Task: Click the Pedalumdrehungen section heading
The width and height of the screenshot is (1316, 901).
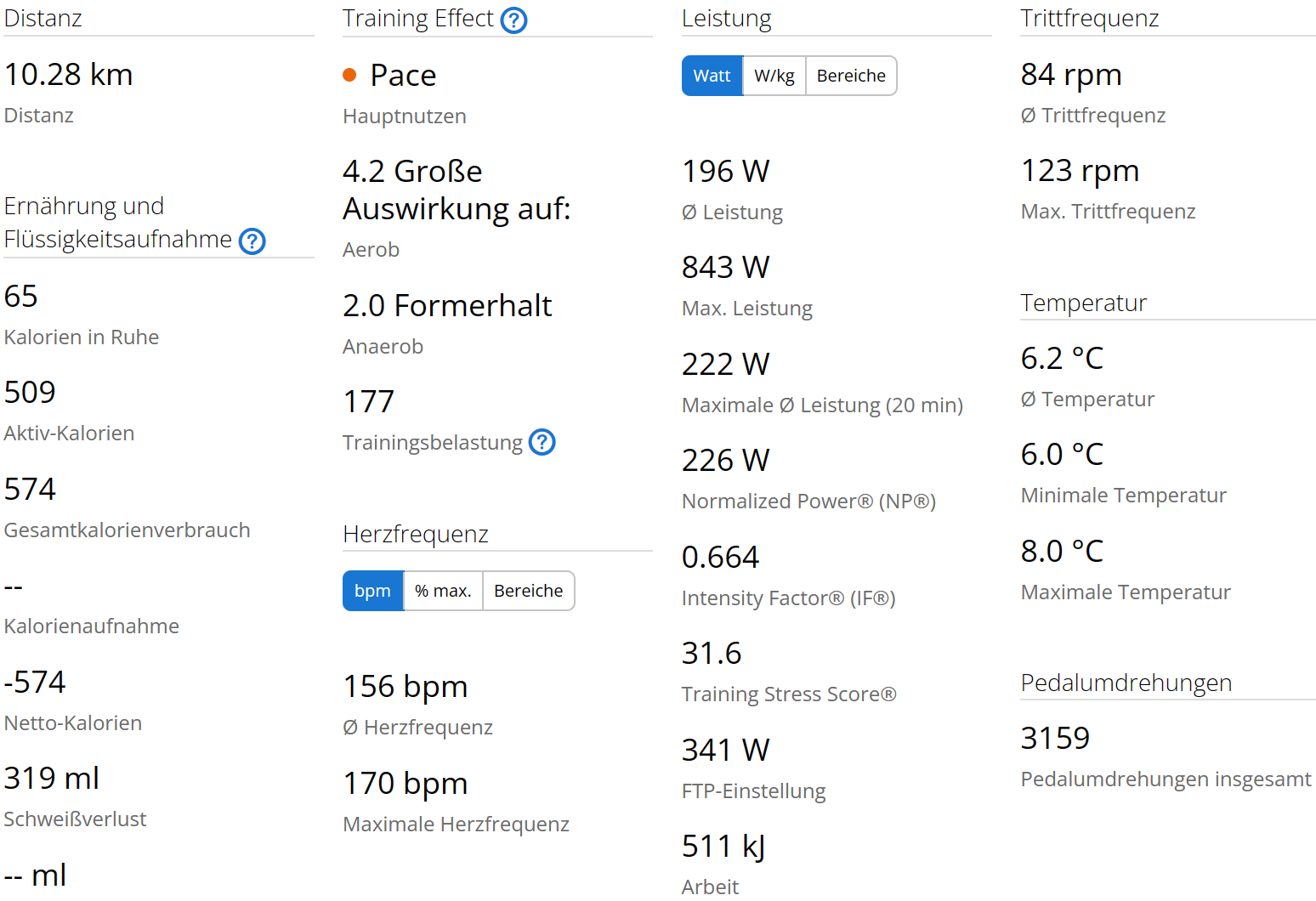Action: pyautogui.click(x=1126, y=683)
